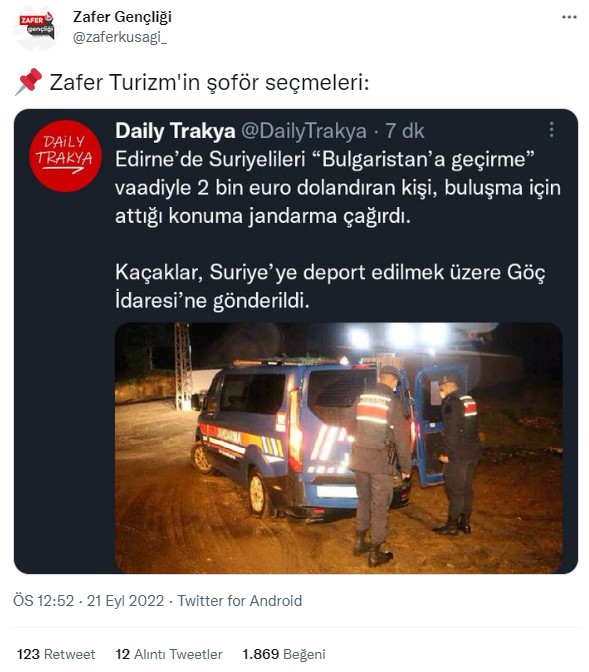Click Daily Trakya red logo avatar
This screenshot has height=672, width=589.
click(x=65, y=156)
